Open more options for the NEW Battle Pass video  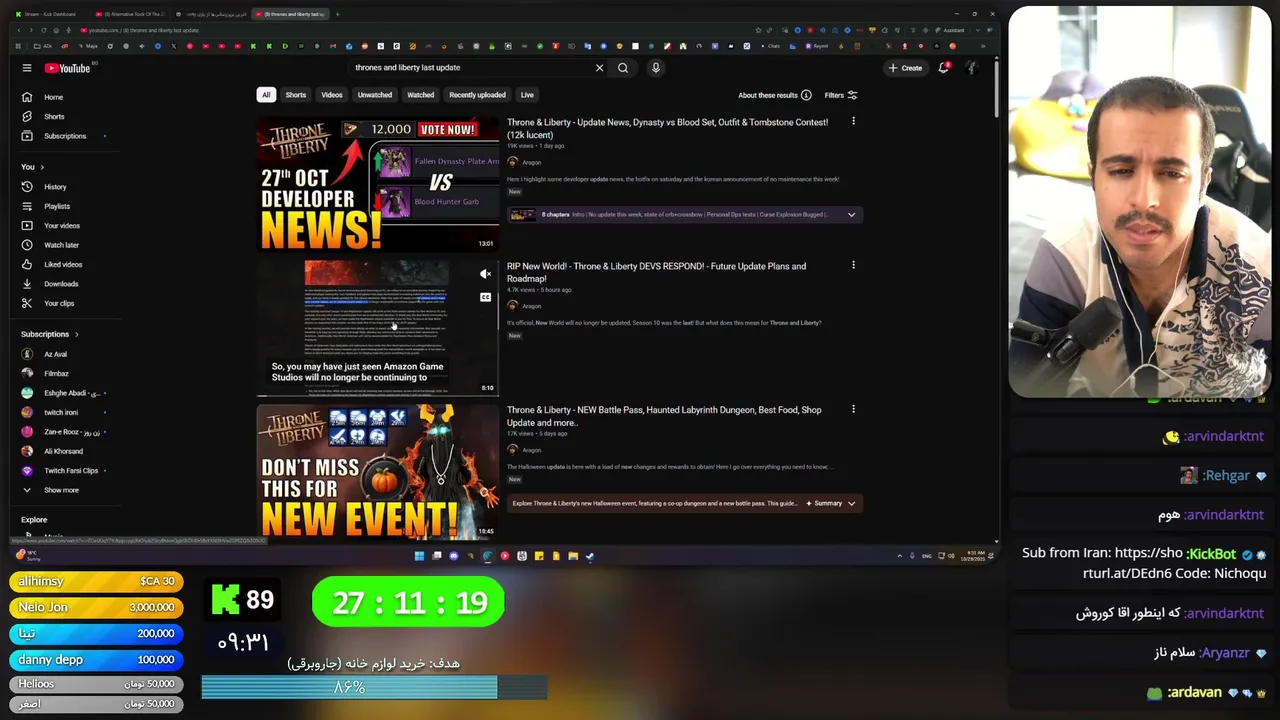pos(853,410)
